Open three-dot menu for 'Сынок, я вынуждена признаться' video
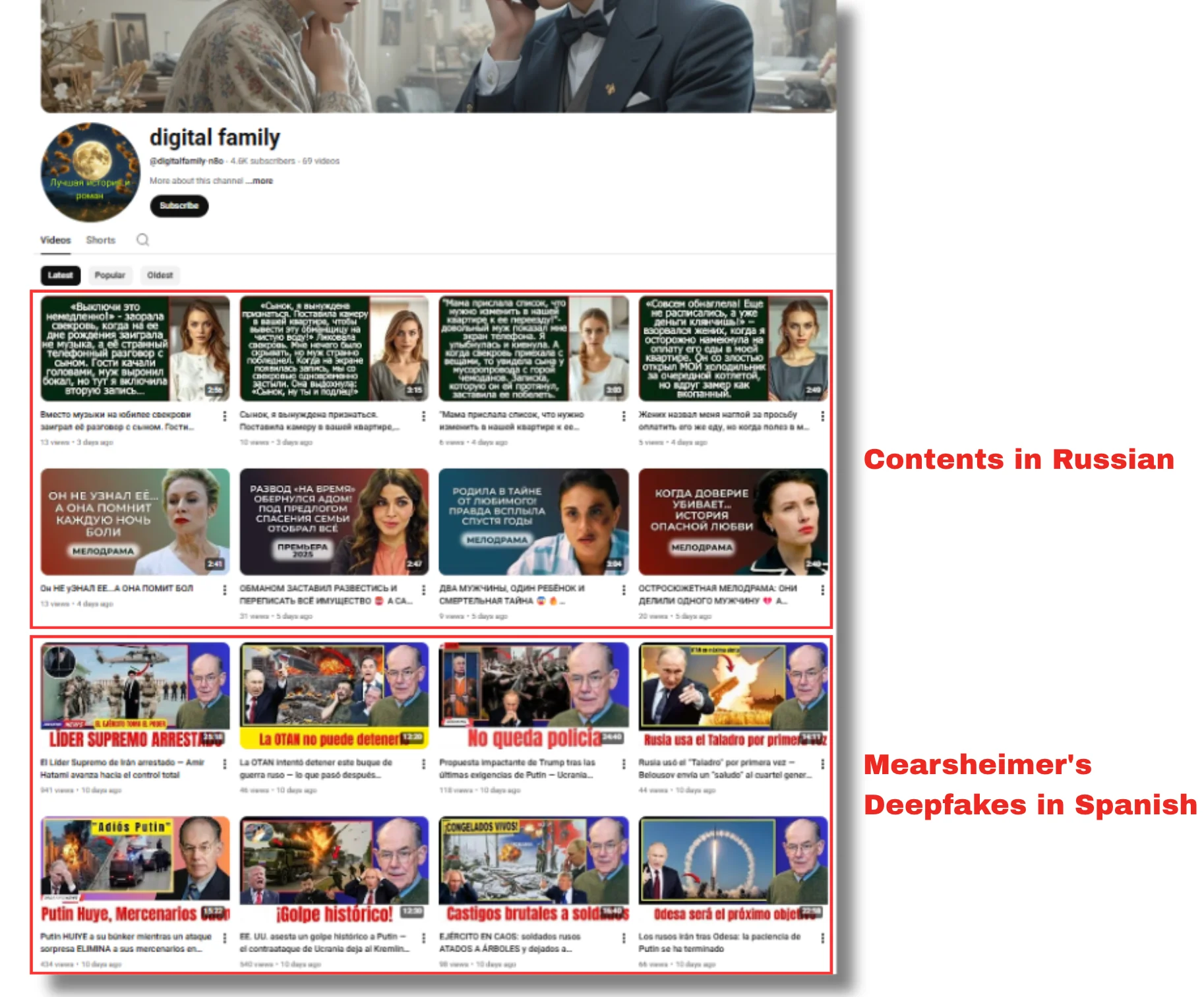Image resolution: width=1204 pixels, height=997 pixels. pos(423,416)
